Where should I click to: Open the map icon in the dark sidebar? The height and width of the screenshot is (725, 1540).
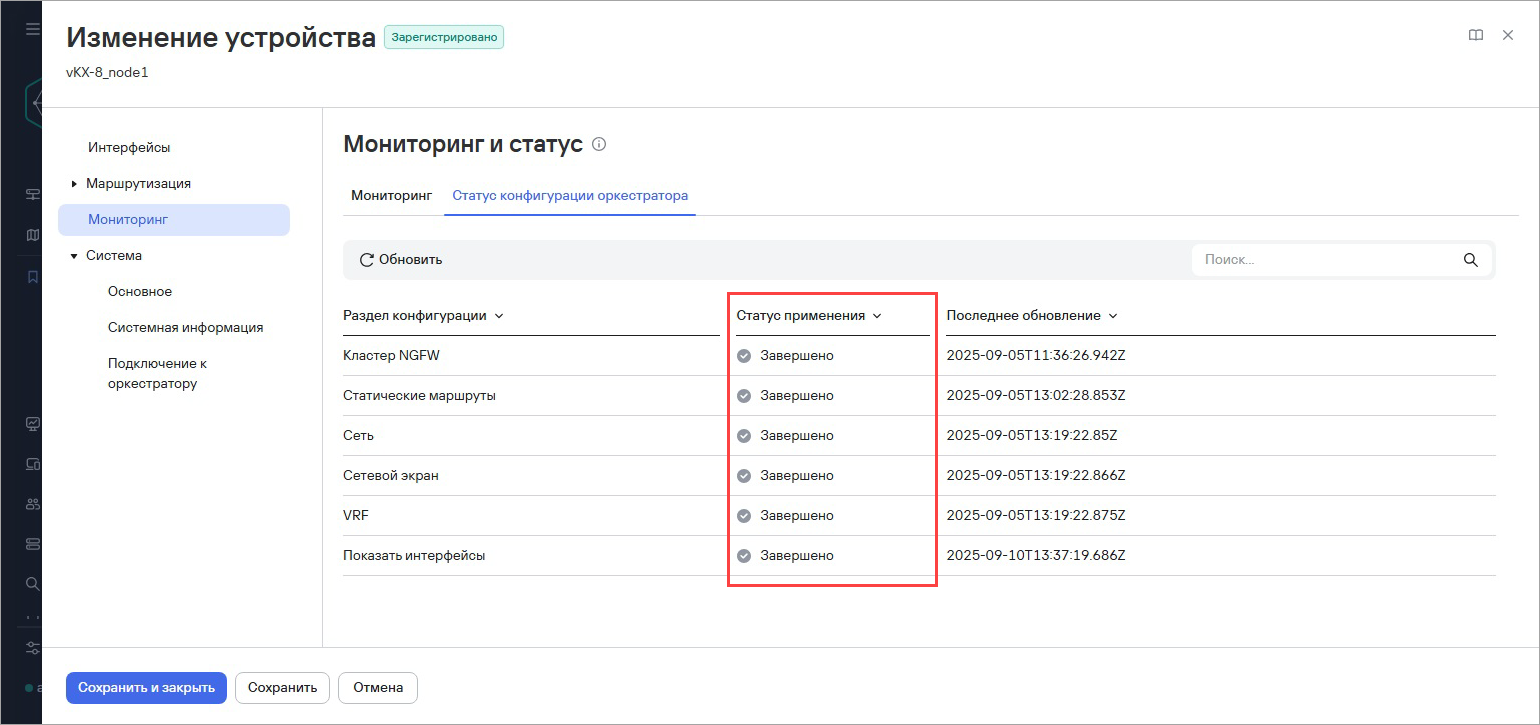32,235
